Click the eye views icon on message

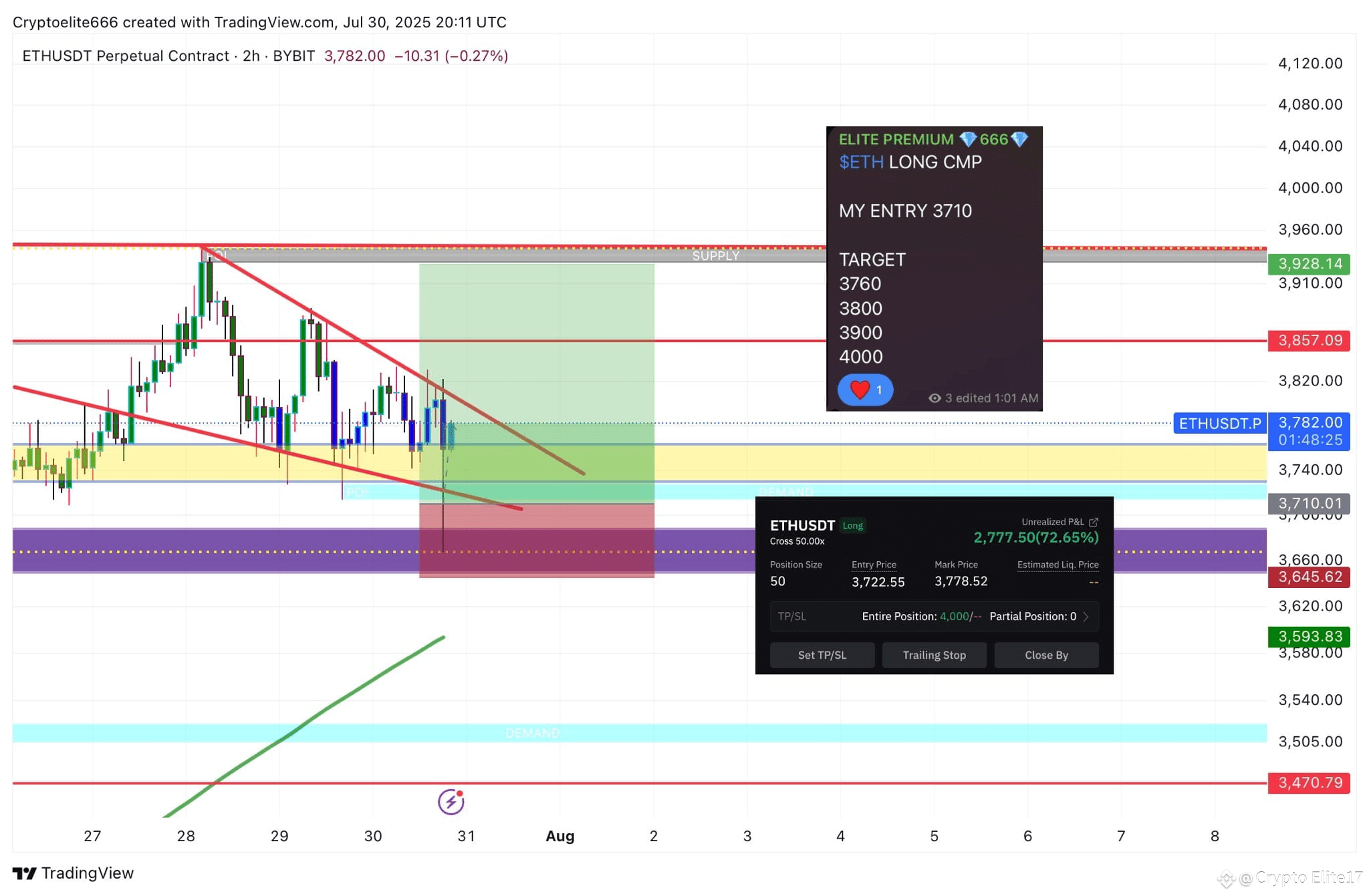(x=935, y=398)
